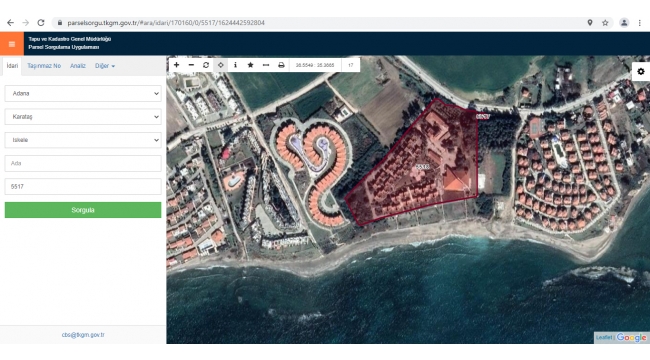Open the orange hamburger menu
The image size is (650, 360).
pos(12,44)
